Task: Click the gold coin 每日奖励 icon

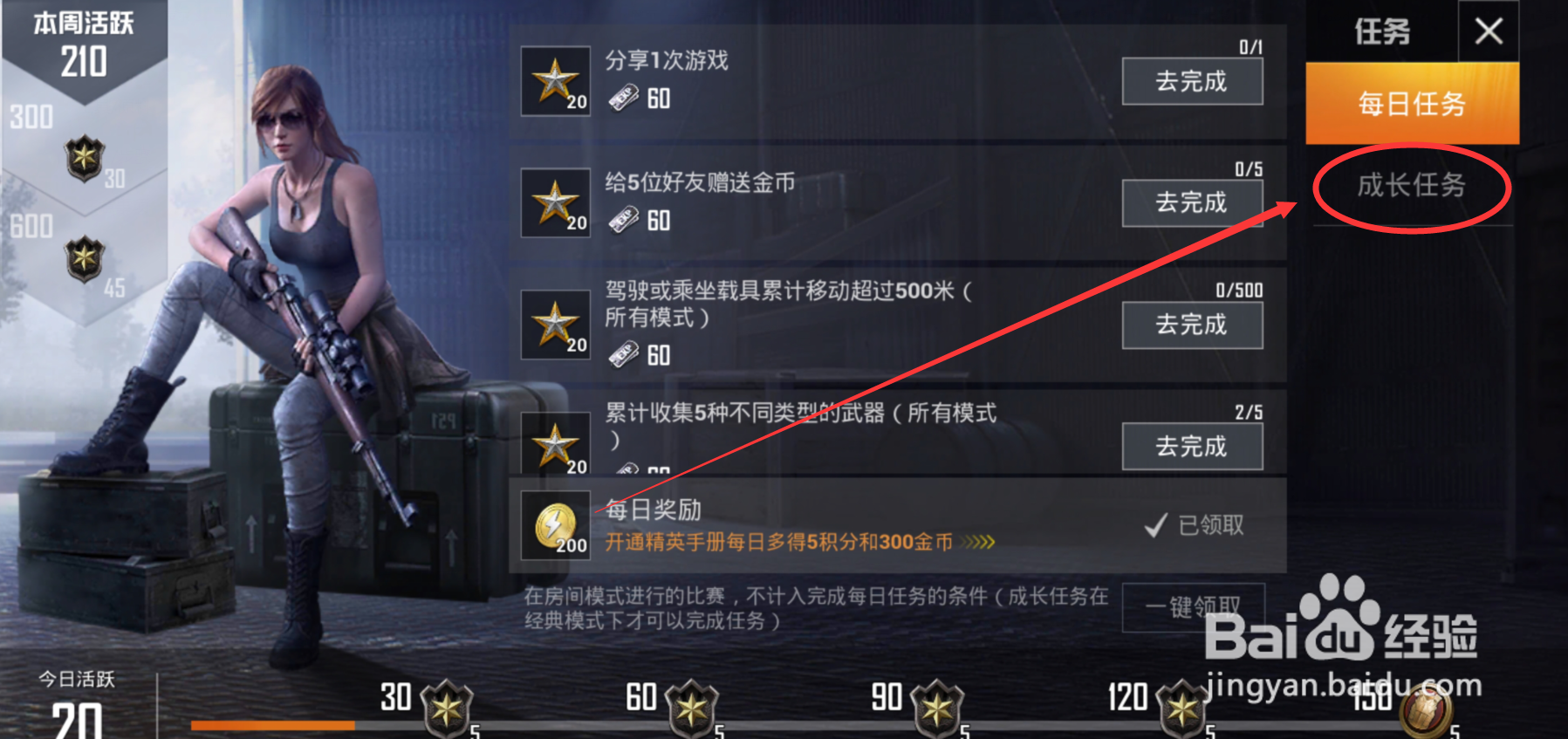Action: (x=556, y=525)
